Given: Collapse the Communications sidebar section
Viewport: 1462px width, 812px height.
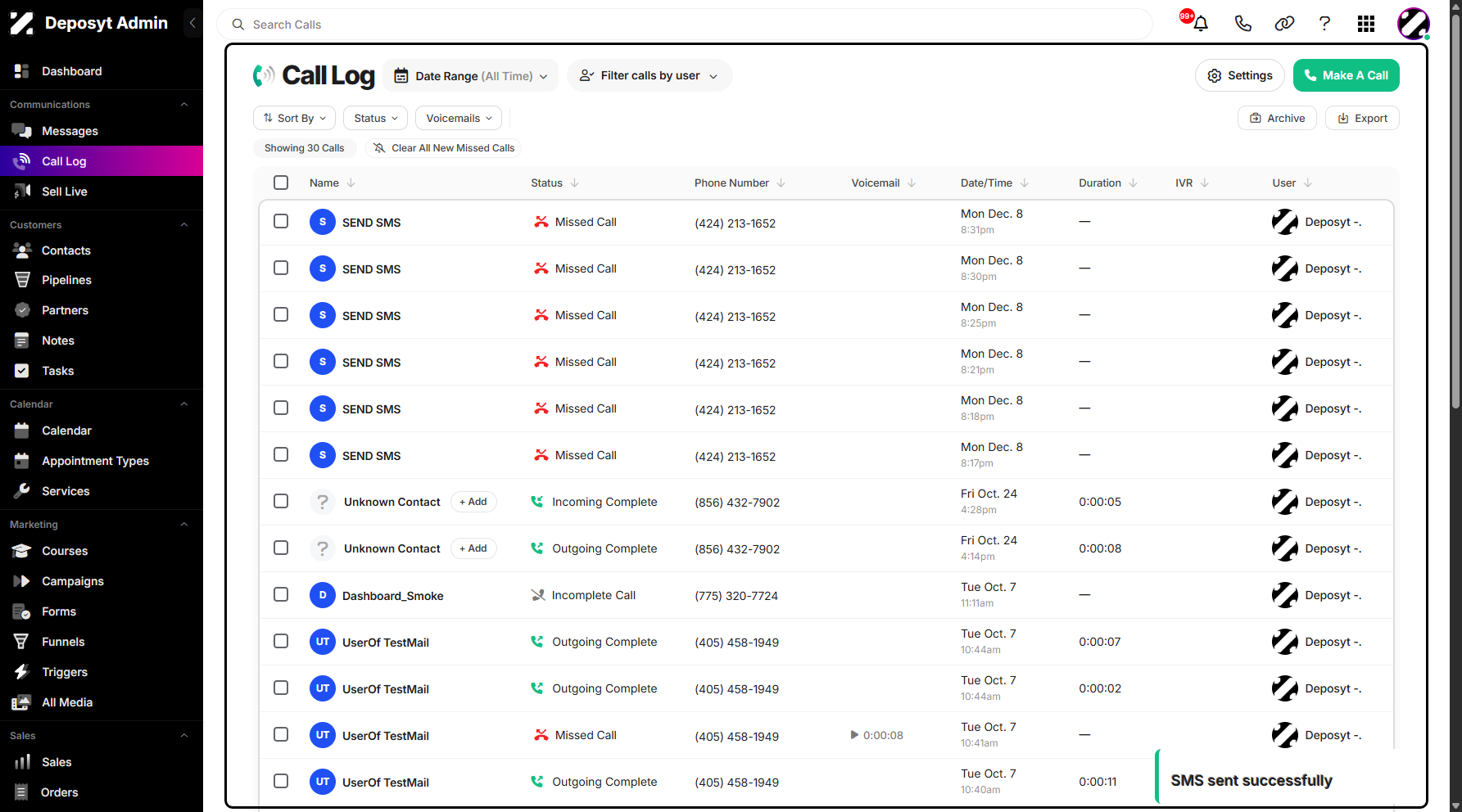Looking at the screenshot, I should 184,105.
